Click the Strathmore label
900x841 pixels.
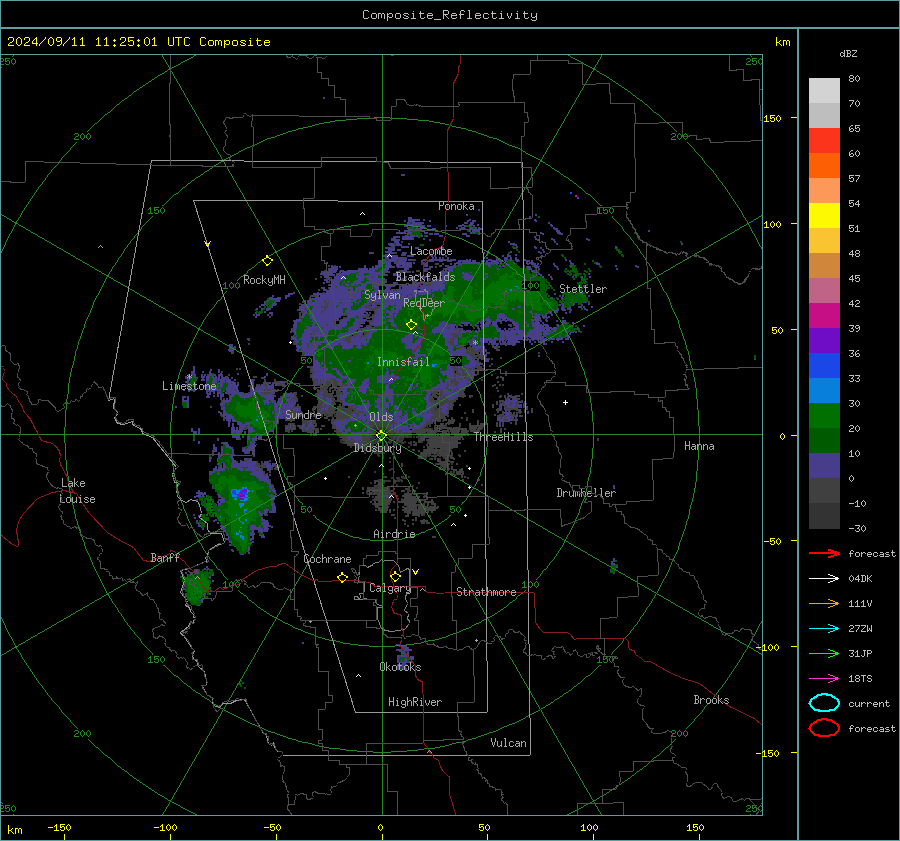(486, 592)
